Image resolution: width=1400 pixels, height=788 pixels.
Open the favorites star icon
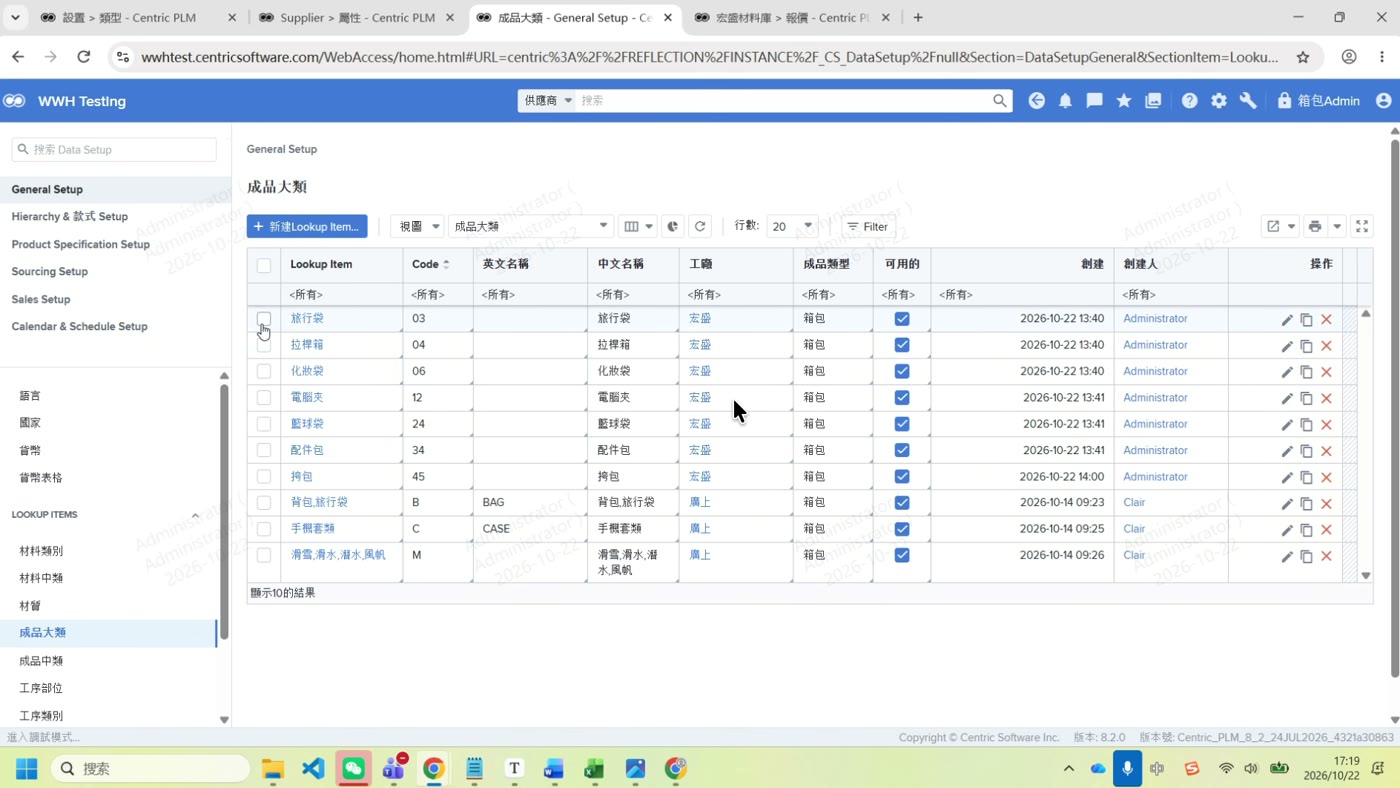click(1124, 101)
